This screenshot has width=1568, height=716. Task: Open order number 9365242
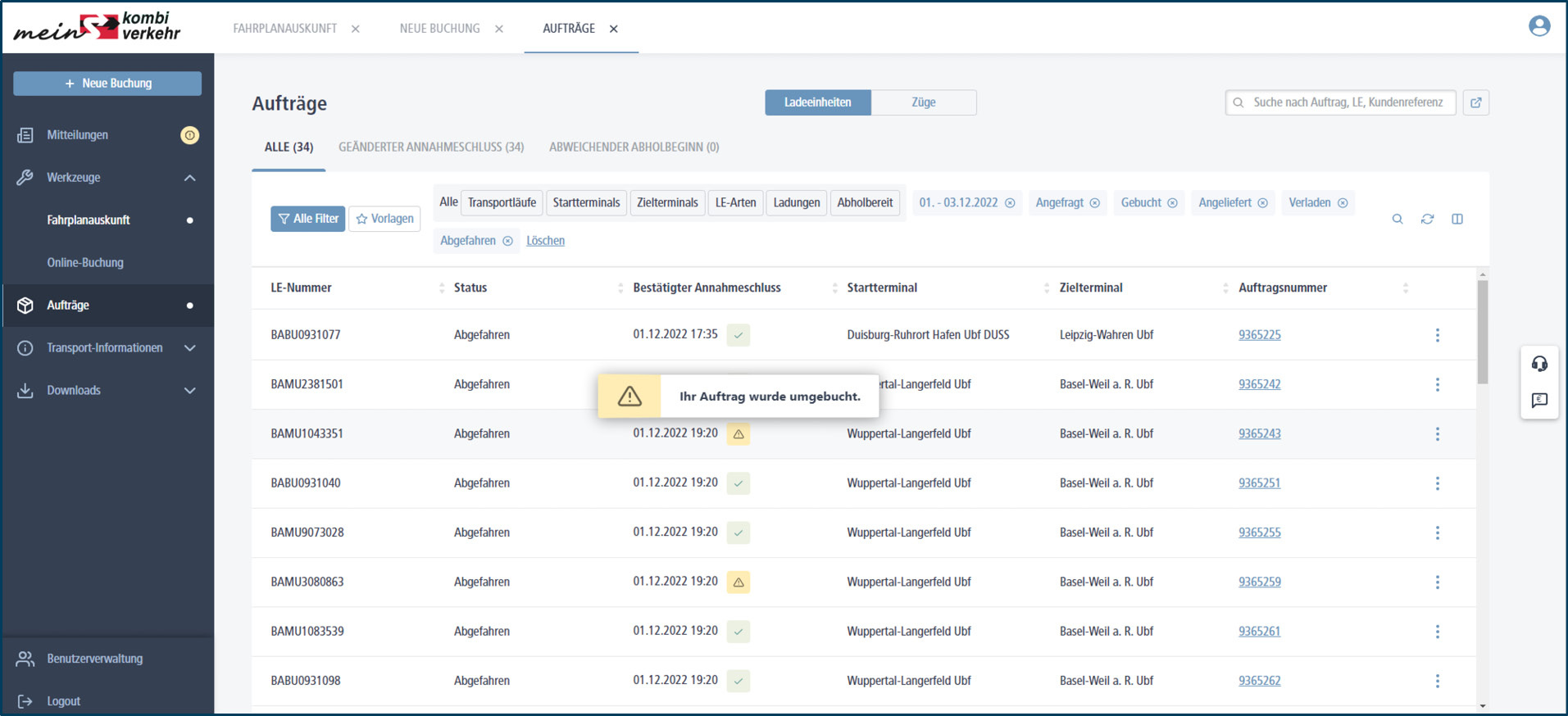pyautogui.click(x=1259, y=384)
